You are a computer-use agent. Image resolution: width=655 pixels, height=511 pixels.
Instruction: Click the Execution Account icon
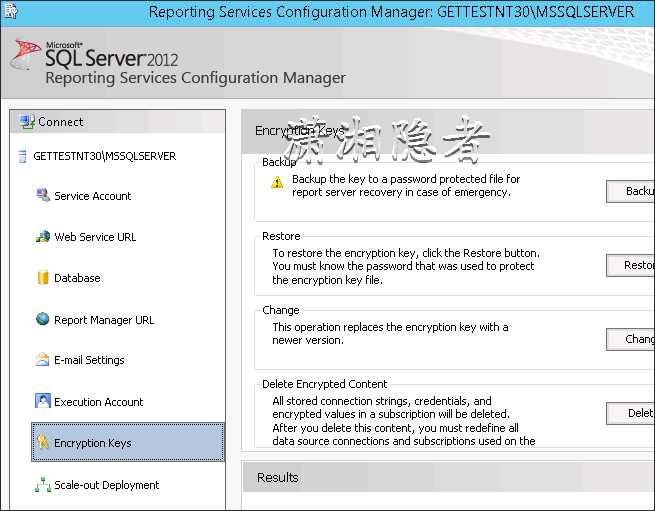[x=43, y=402]
